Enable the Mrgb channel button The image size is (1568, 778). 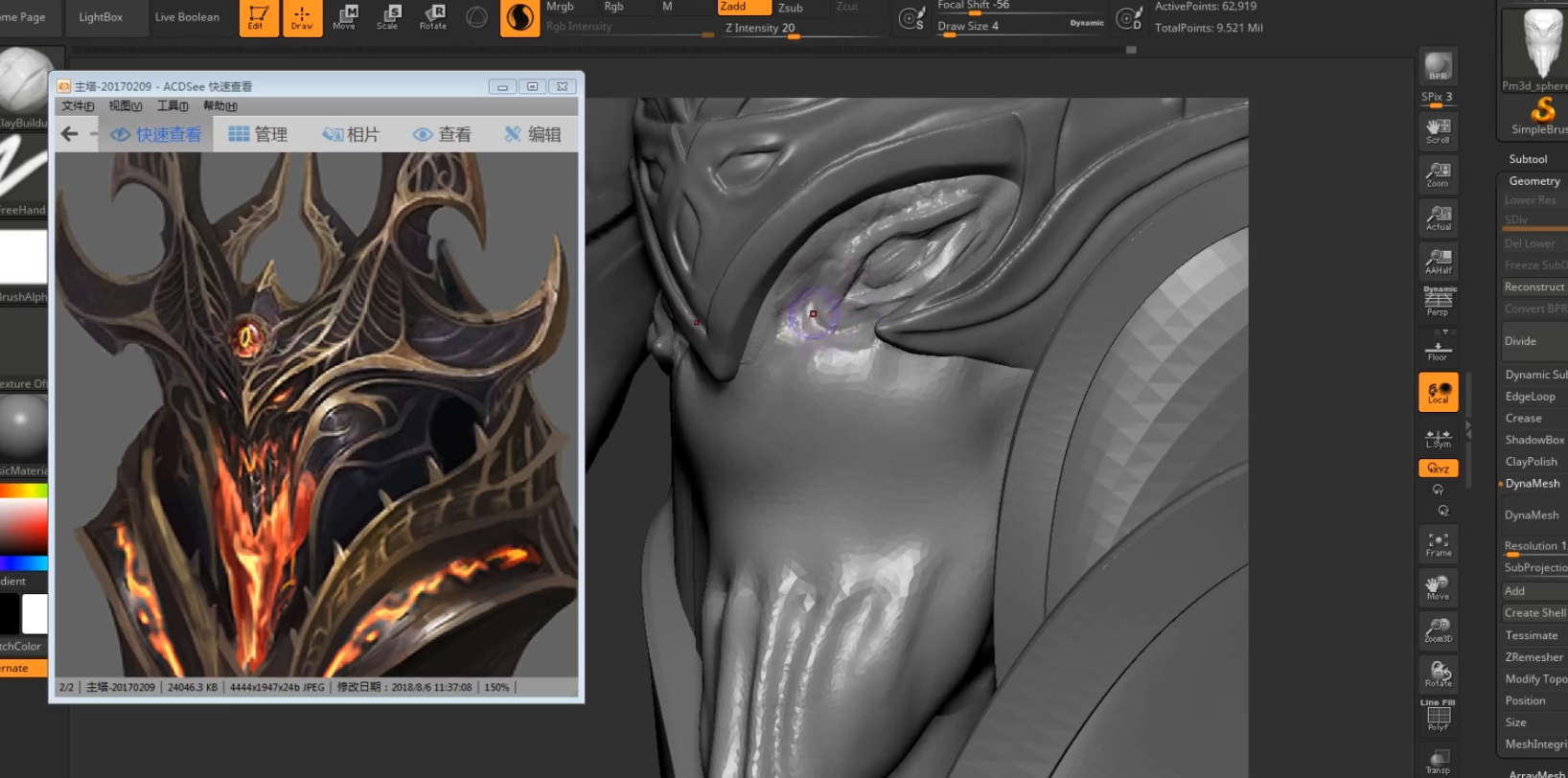[560, 7]
